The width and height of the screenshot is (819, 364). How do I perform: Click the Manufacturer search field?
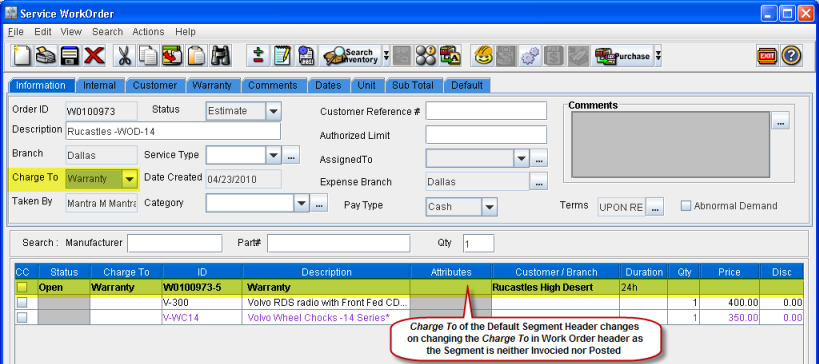pyautogui.click(x=174, y=243)
